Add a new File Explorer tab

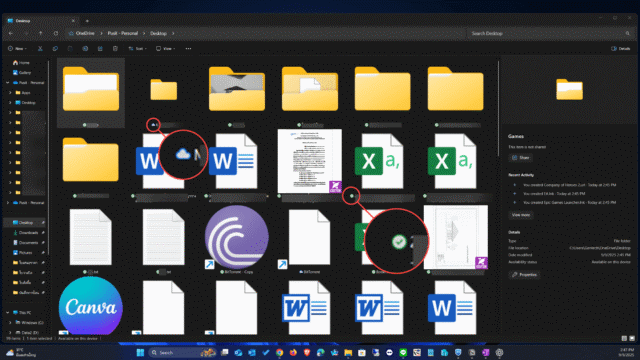pyautogui.click(x=87, y=20)
